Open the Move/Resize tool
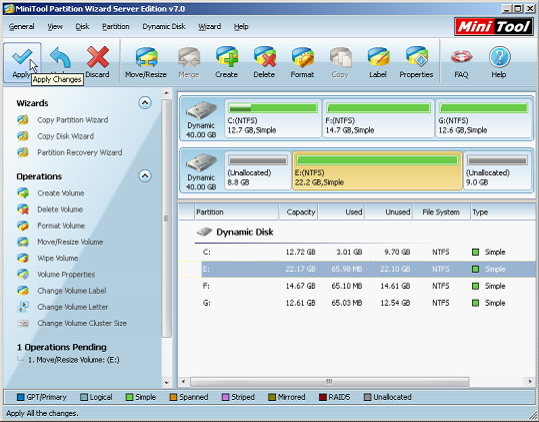This screenshot has width=539, height=422. pyautogui.click(x=146, y=63)
